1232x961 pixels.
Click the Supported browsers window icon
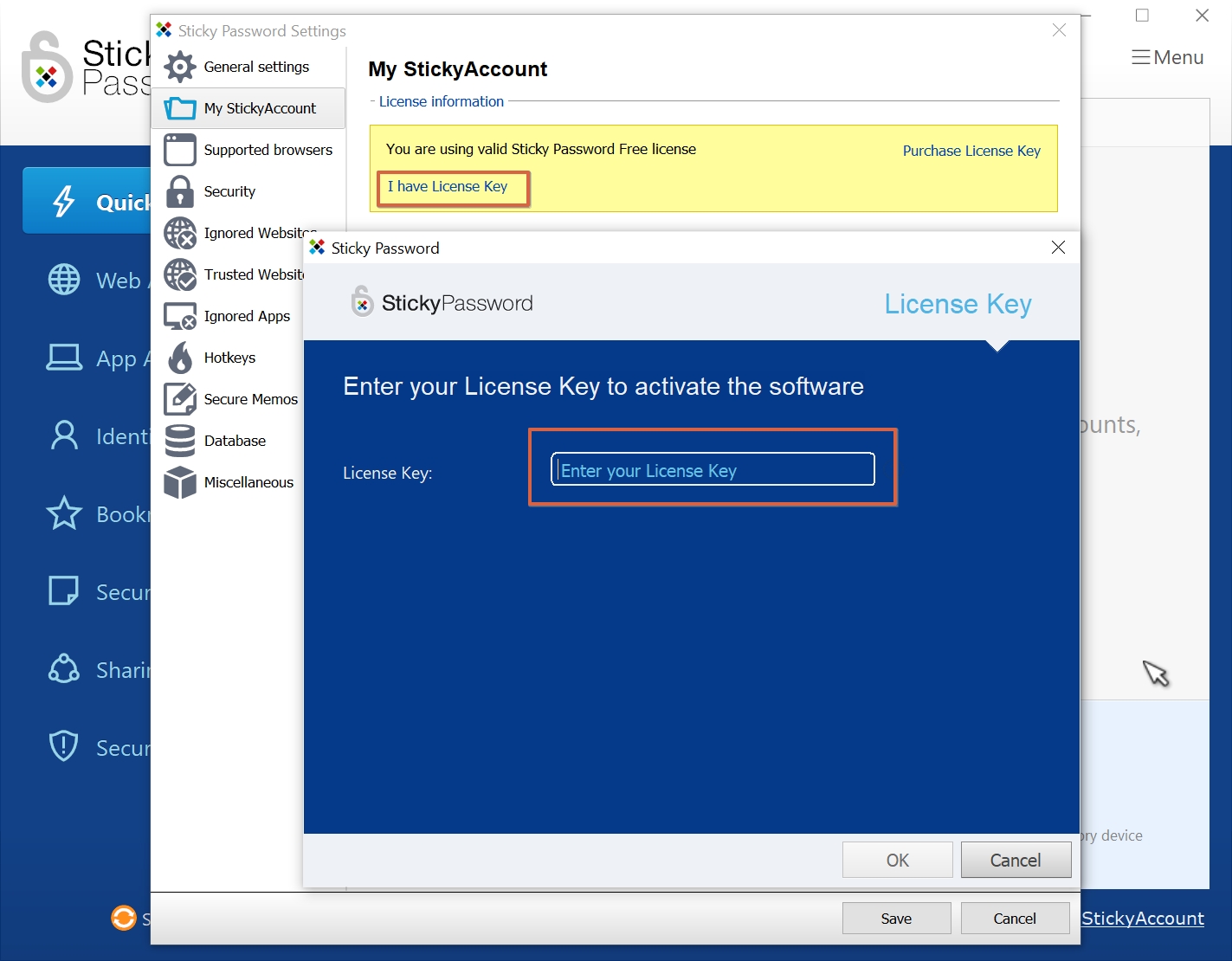pos(180,150)
